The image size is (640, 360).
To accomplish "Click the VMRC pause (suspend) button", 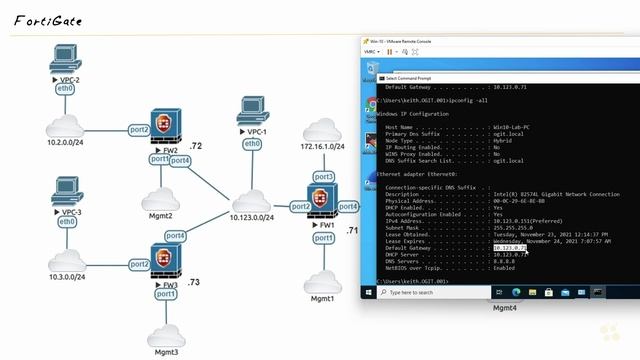I will [389, 52].
